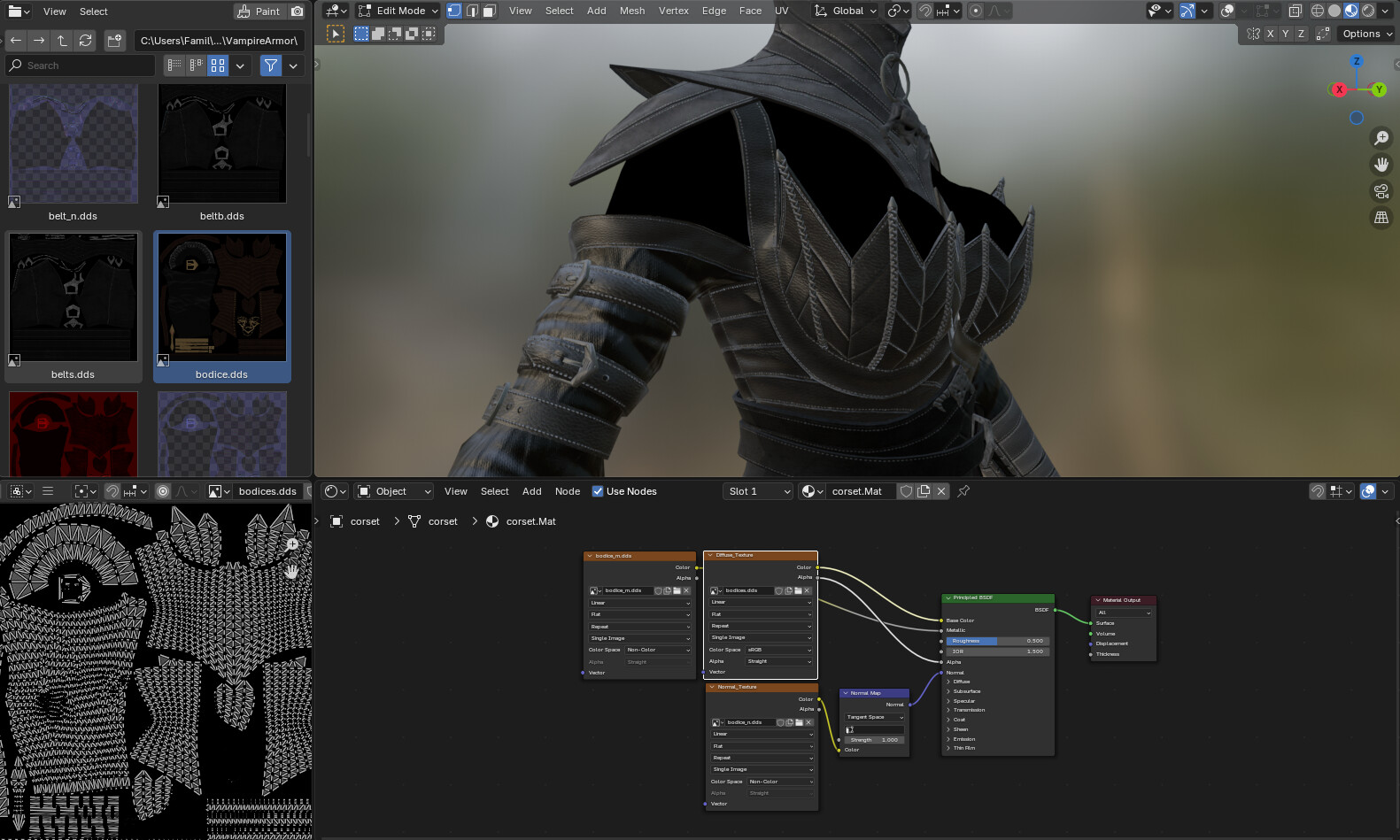
Task: Toggle gizmo visibility in the viewport
Action: coord(1187,11)
